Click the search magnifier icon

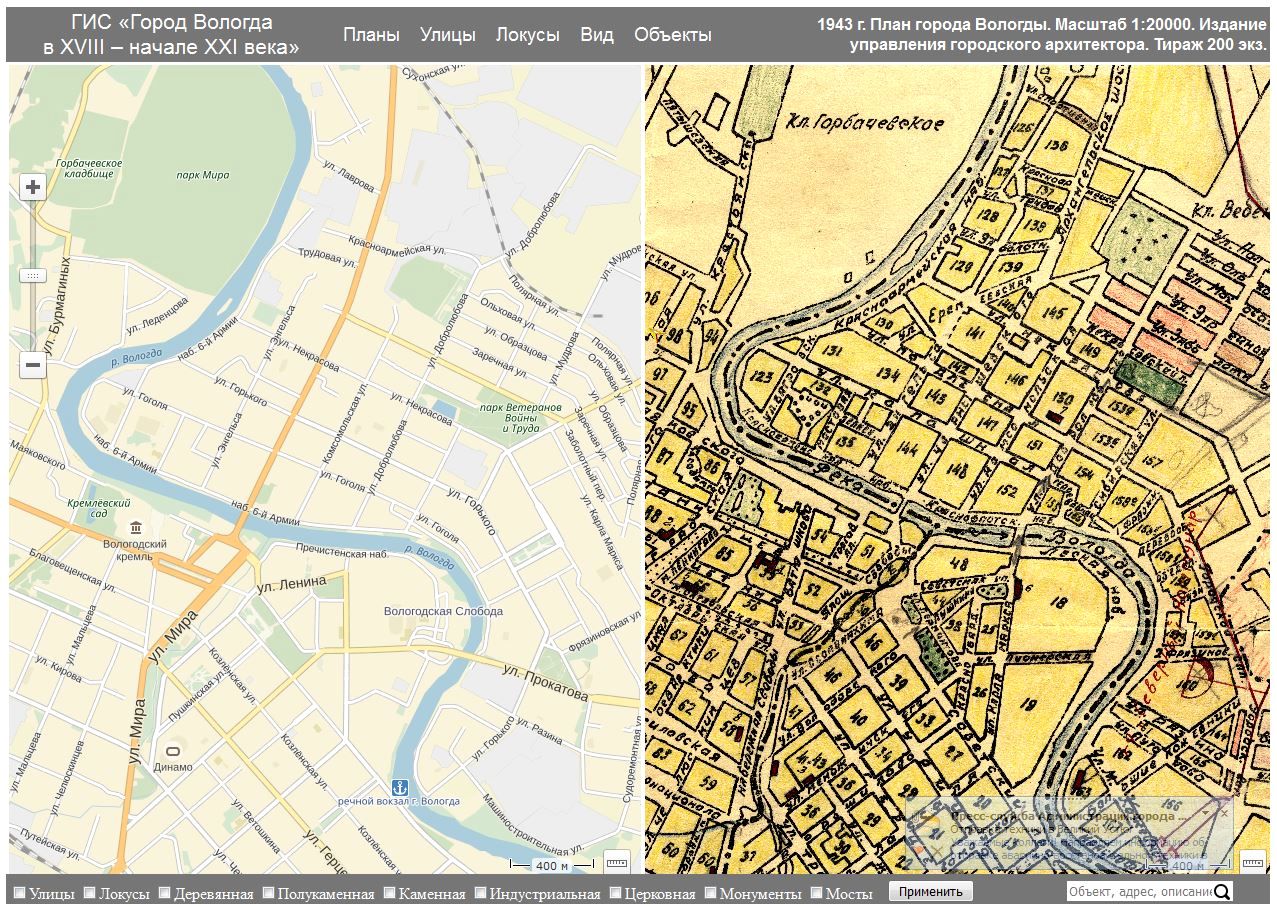point(1222,892)
